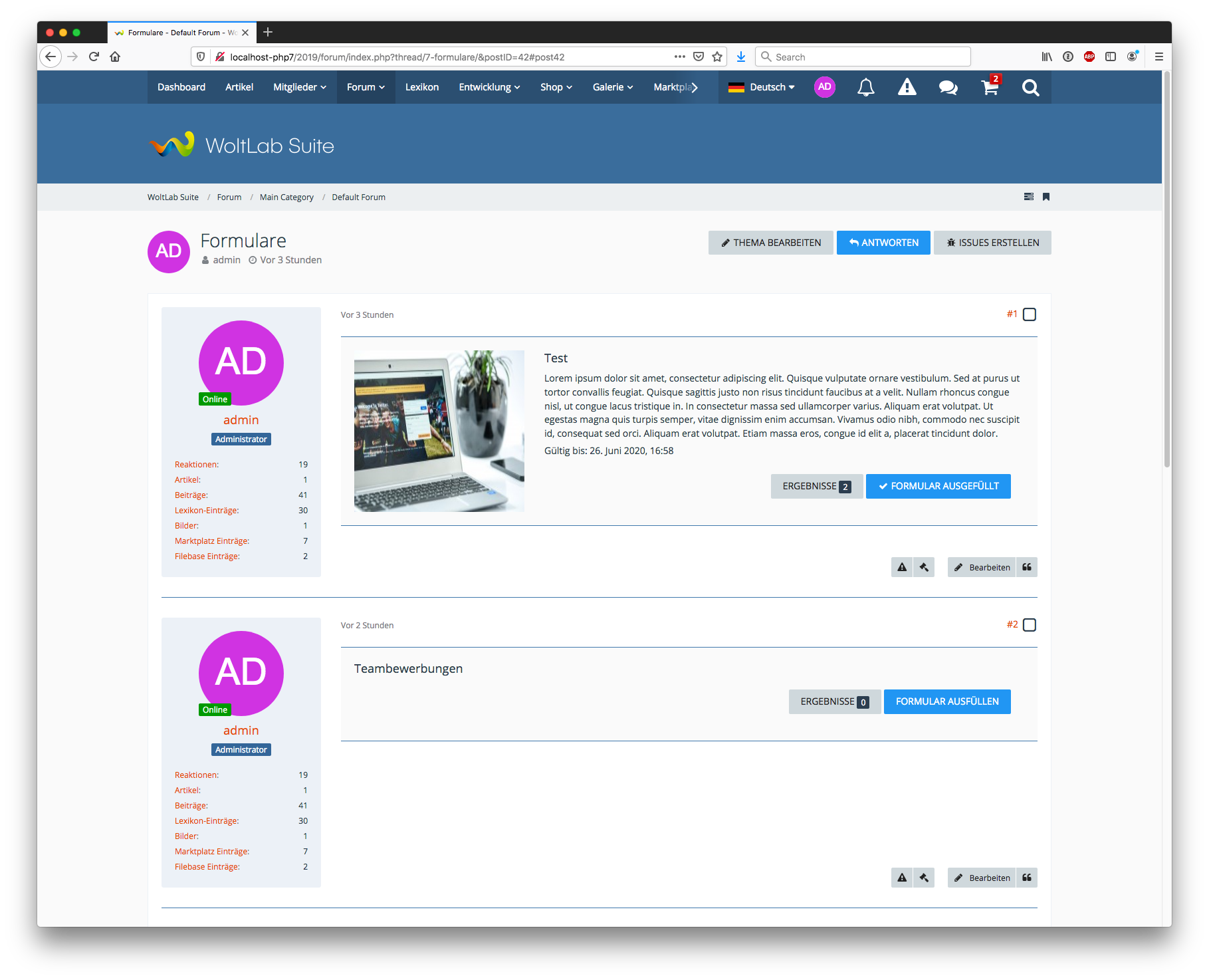Tick the checkbox for post #1
1209x980 pixels.
coord(1030,314)
